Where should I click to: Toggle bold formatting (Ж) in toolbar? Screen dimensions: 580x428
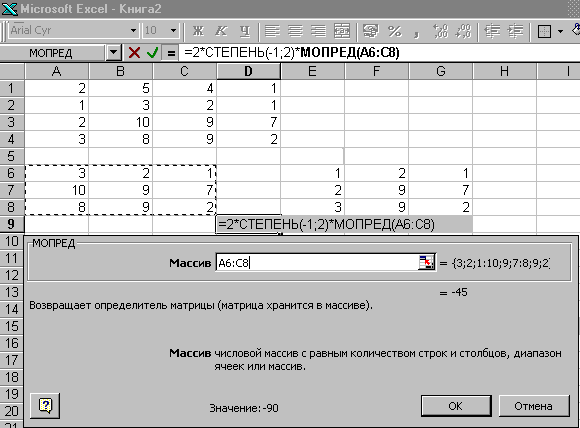pyautogui.click(x=198, y=31)
